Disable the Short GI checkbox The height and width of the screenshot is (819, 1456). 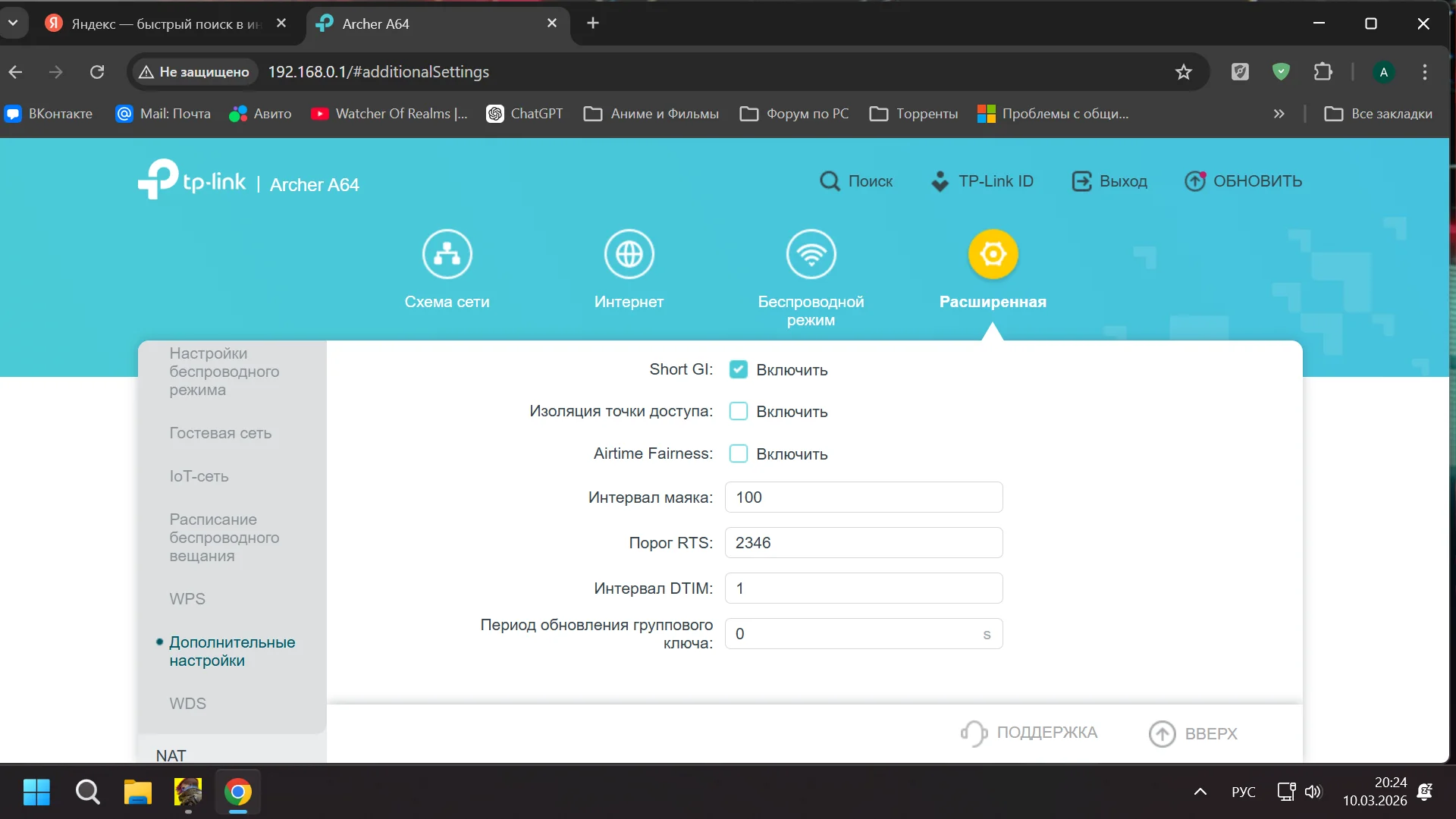pos(738,369)
